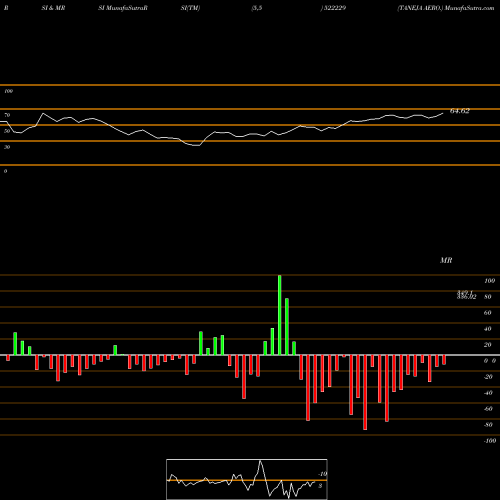This screenshot has width=500, height=500.
Task: Click the MR axis label -100
Action: click(490, 441)
